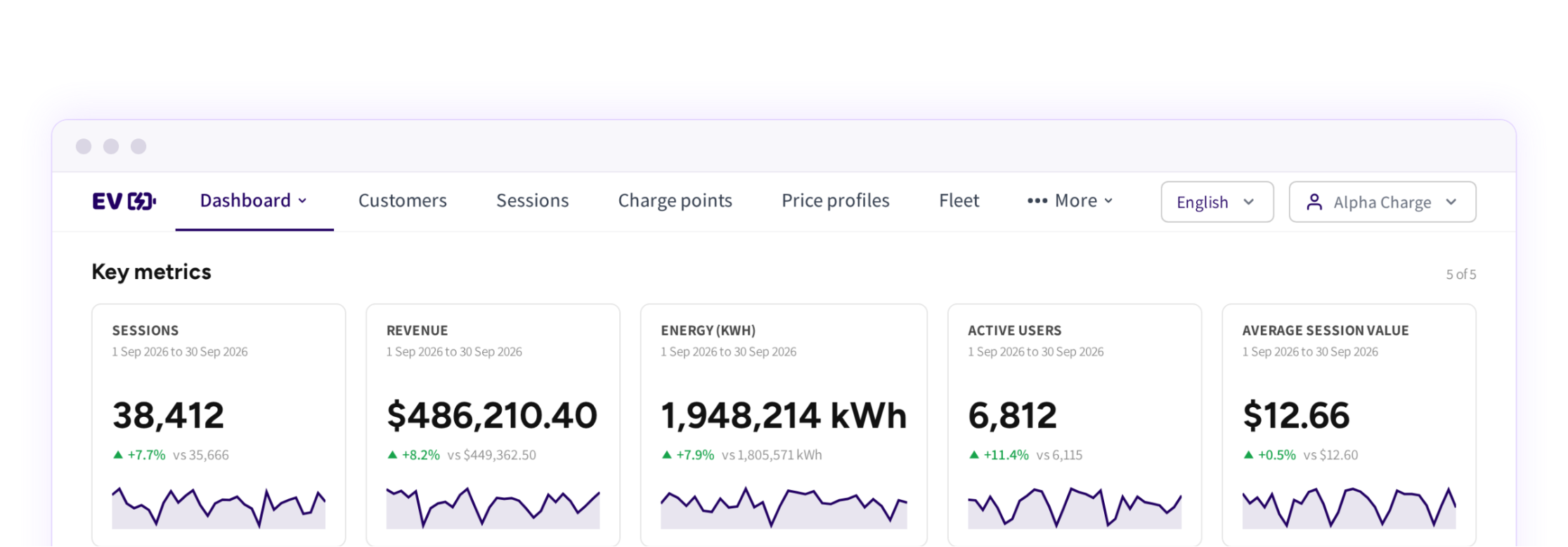Click the 38,412 sessions value
Screen dimensions: 1568x547
(169, 416)
